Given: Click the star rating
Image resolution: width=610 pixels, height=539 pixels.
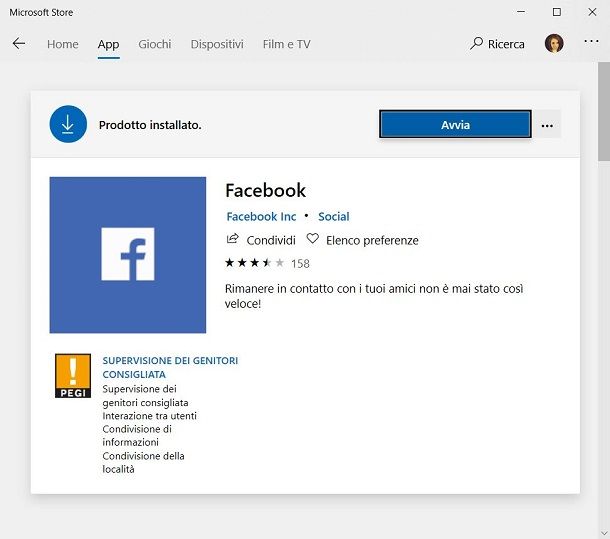Looking at the screenshot, I should [x=254, y=263].
